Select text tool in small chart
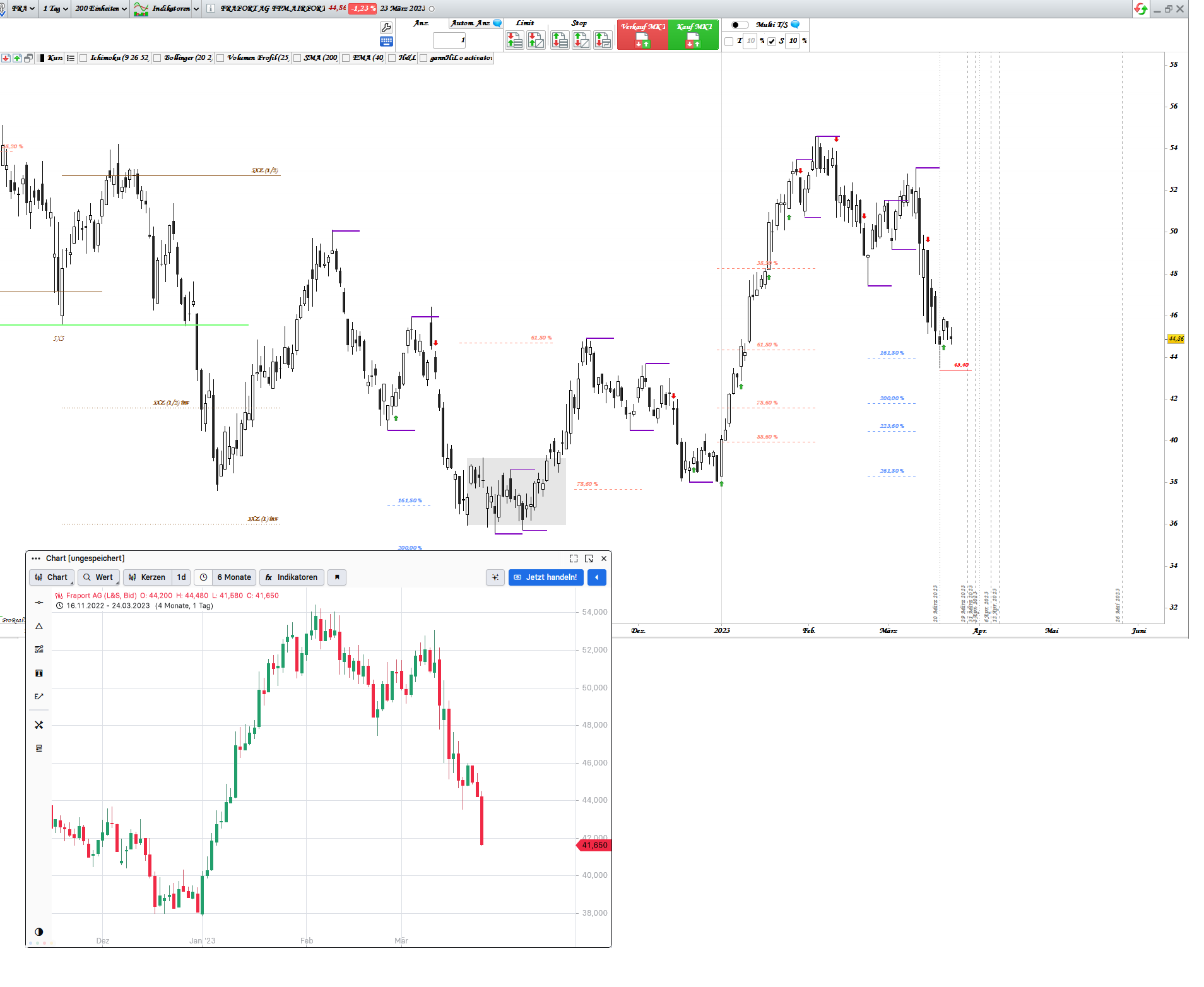The image size is (1204, 987). point(39,673)
